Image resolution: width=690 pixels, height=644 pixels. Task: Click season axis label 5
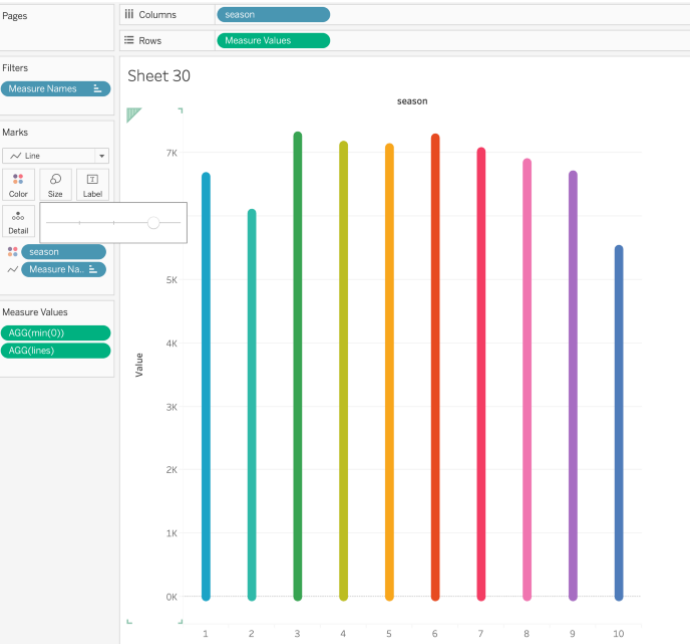[x=389, y=634]
